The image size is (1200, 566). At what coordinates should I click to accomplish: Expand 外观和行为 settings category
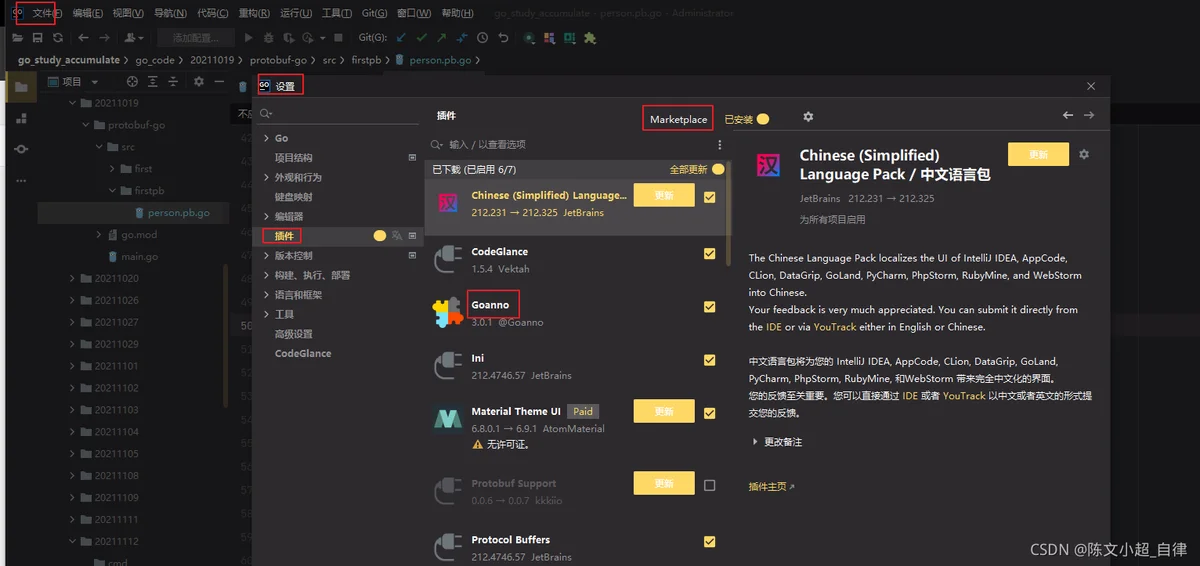click(x=266, y=177)
